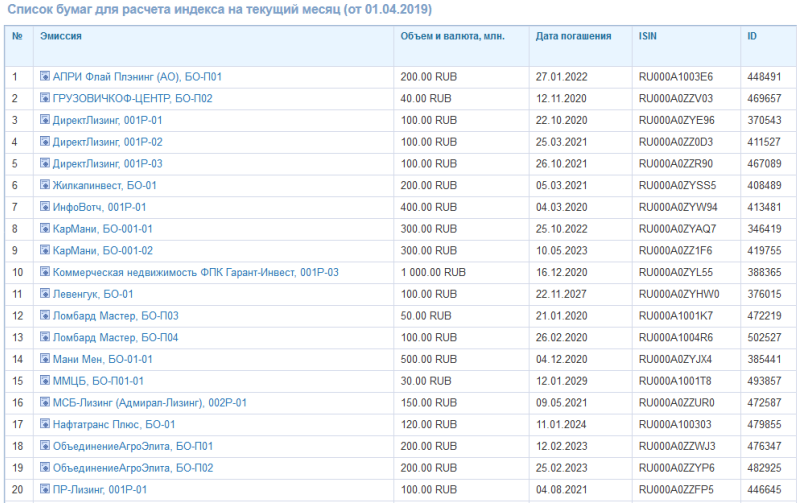The width and height of the screenshot is (800, 503).
Task: Open the АПРИ Флай Плэнинг (АО), БО-П01 link
Action: tap(137, 77)
